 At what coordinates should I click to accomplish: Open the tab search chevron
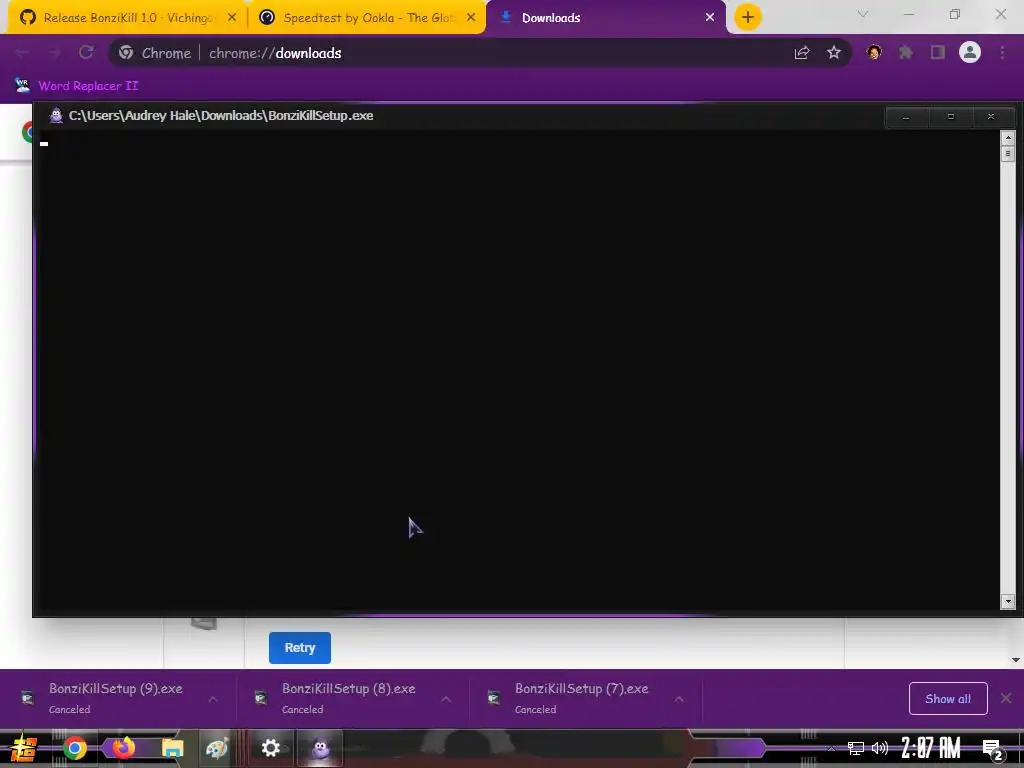pos(863,14)
